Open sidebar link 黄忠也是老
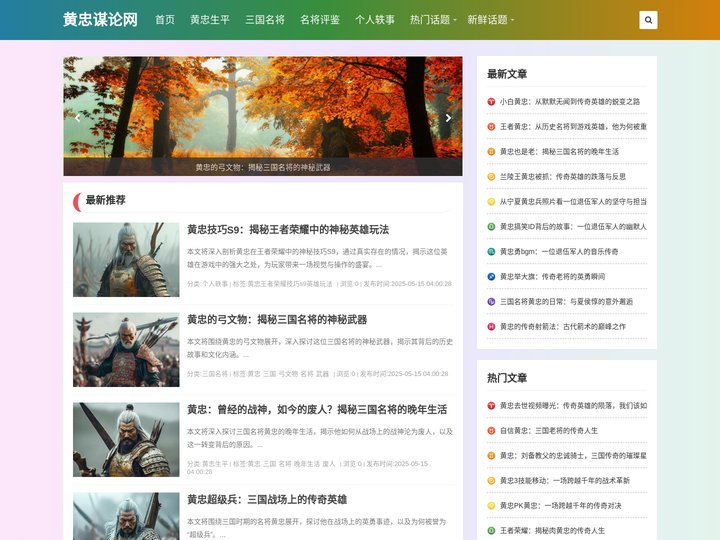 [x=559, y=152]
